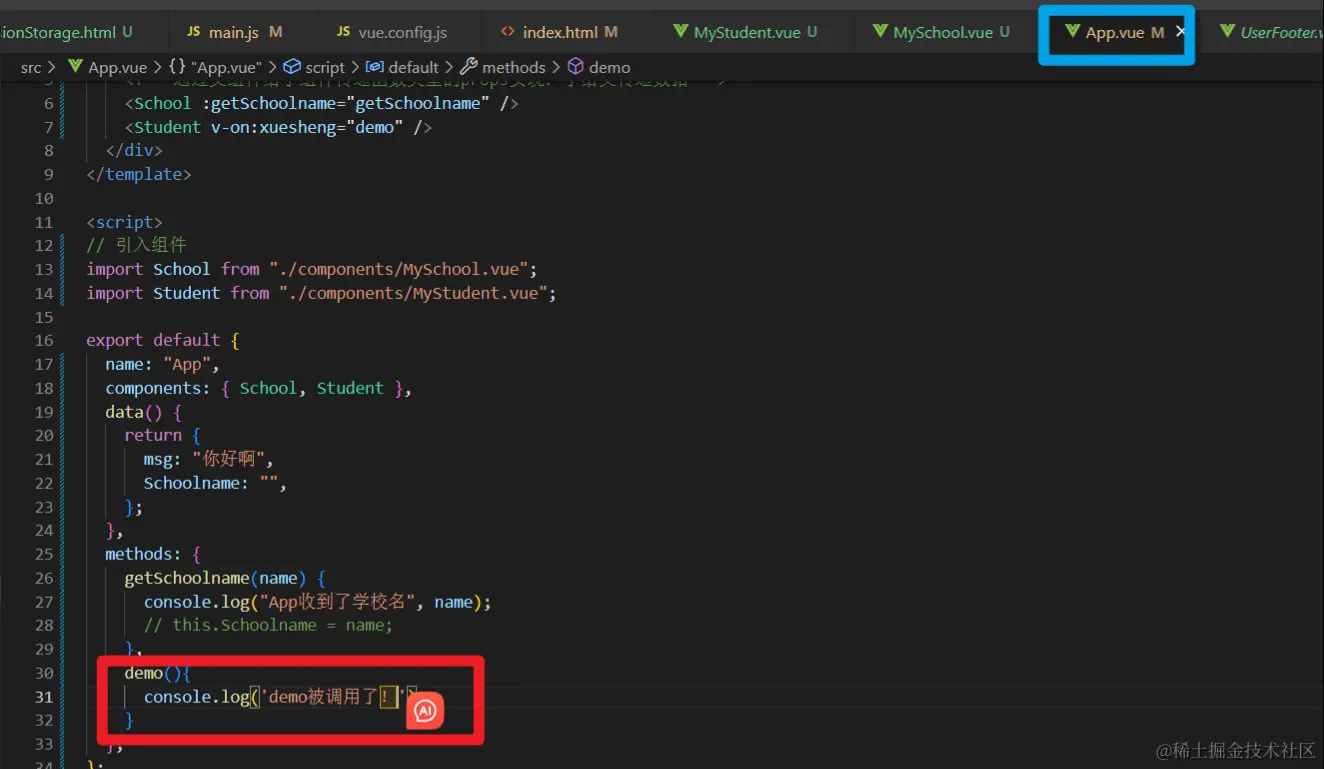1324x769 pixels.
Task: Click line number 16 in the gutter
Action: point(44,340)
